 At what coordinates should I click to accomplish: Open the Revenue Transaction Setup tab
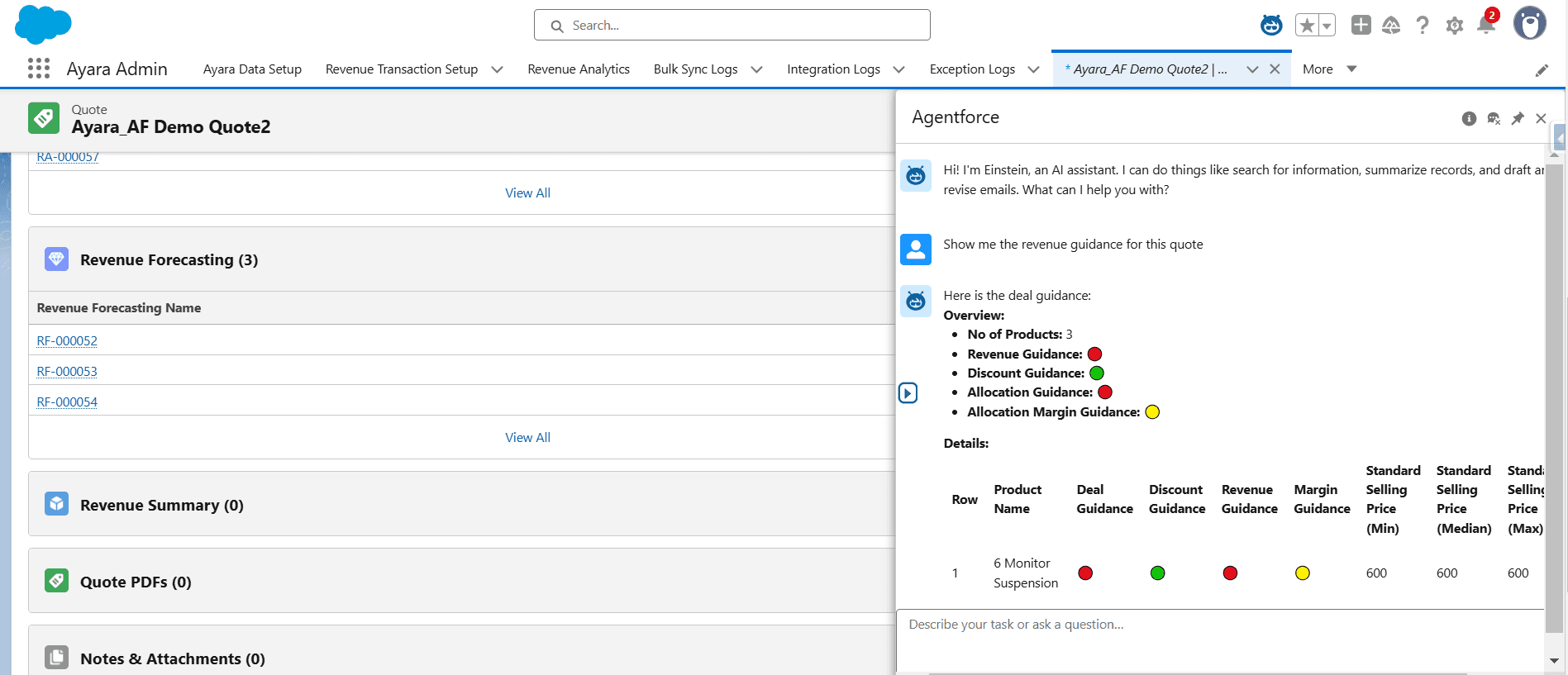(x=402, y=69)
